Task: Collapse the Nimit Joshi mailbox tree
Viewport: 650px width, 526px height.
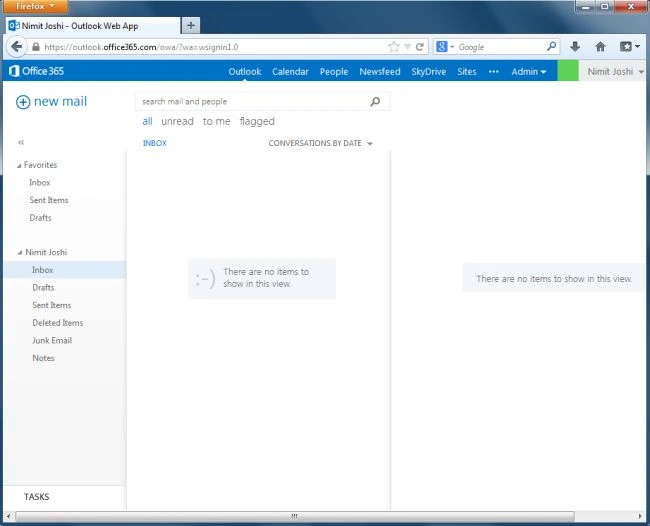Action: tap(19, 252)
